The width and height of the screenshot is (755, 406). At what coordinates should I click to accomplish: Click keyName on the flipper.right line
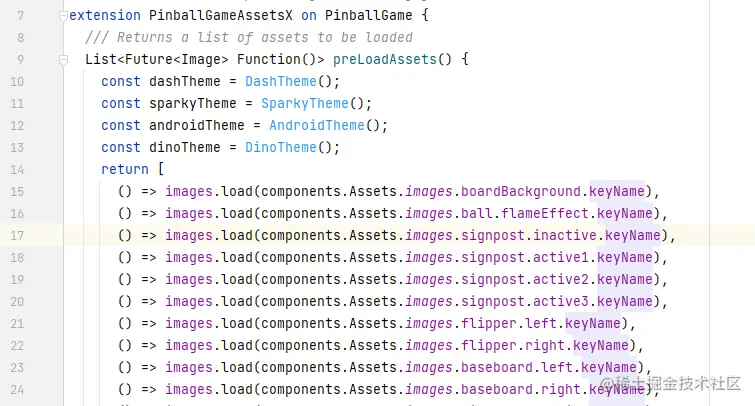[x=600, y=345]
